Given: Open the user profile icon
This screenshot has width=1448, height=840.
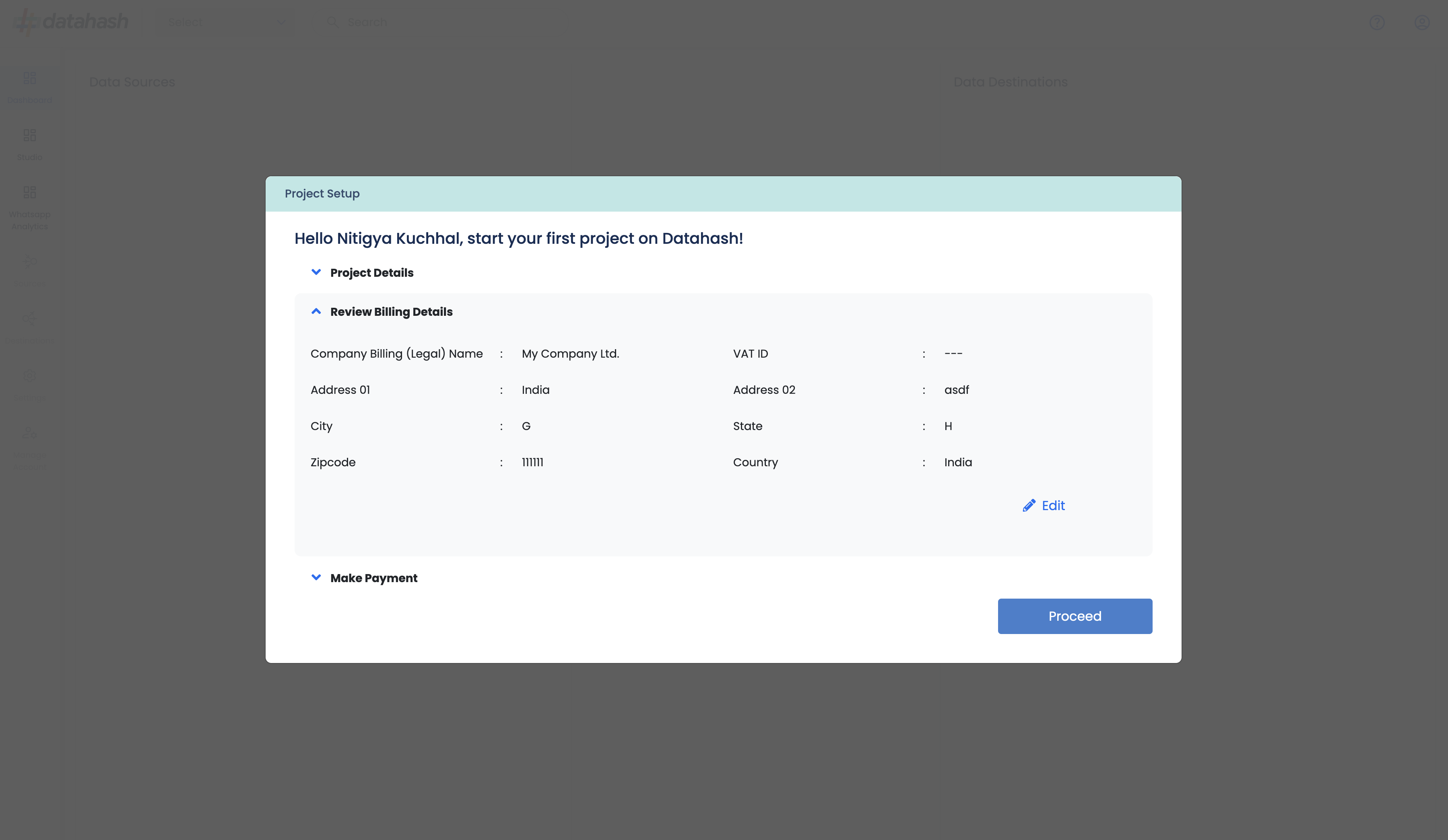Looking at the screenshot, I should [x=1421, y=23].
